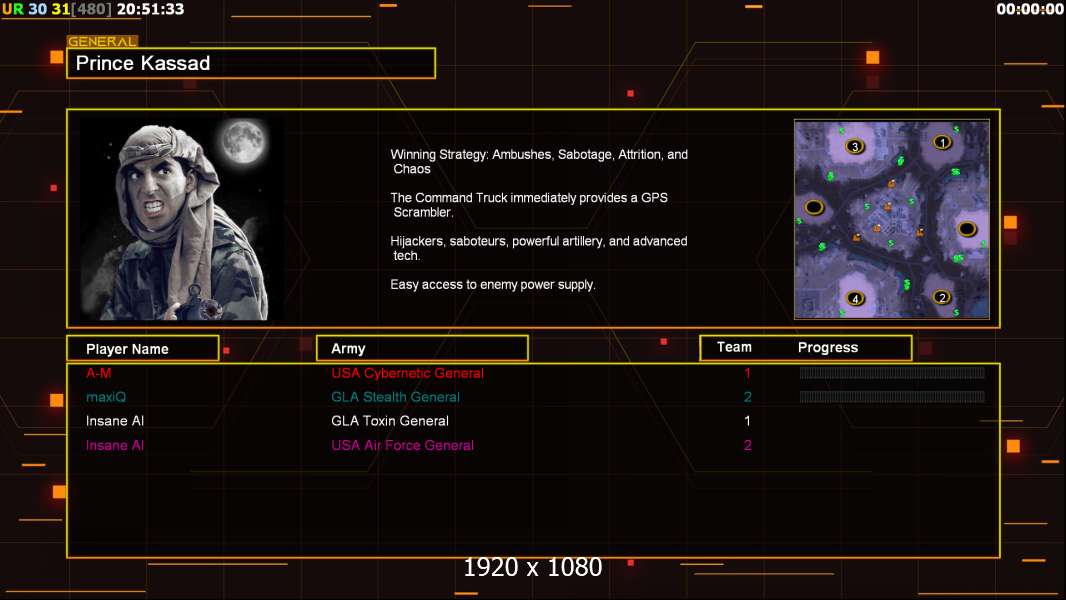Click the Team column label
This screenshot has width=1066, height=600.
(734, 347)
